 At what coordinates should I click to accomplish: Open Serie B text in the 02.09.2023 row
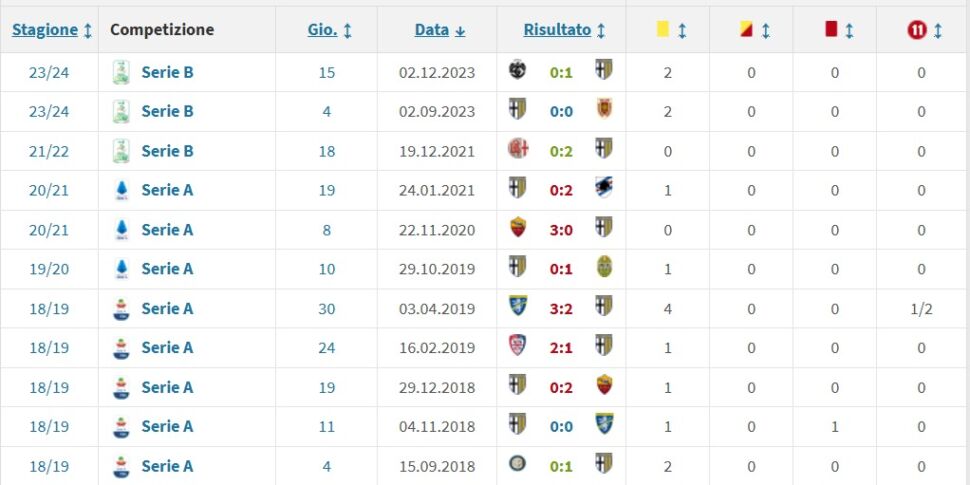[167, 111]
